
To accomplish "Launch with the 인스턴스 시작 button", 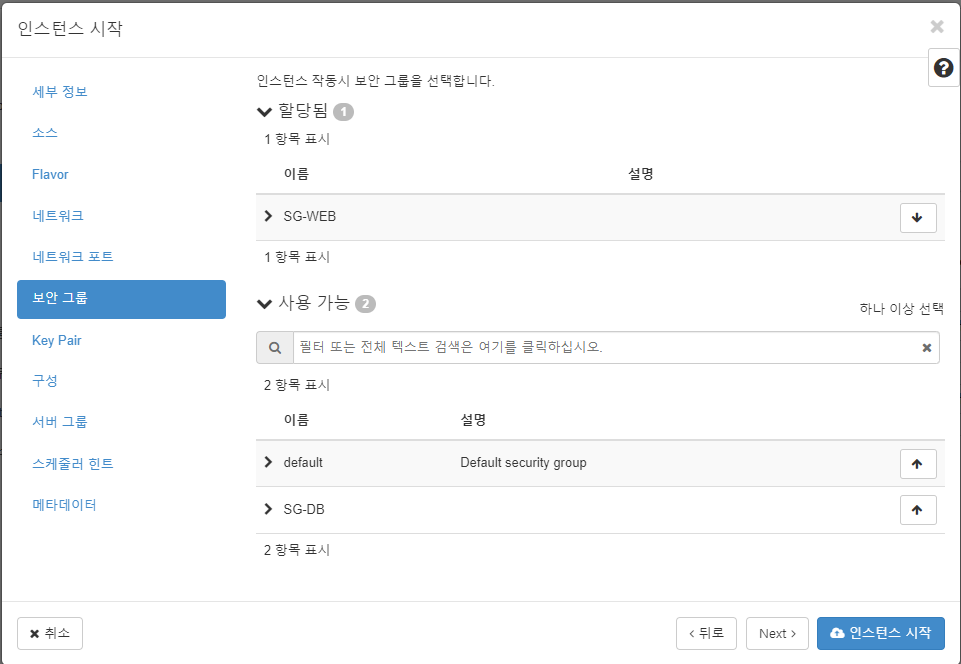I will click(x=881, y=633).
